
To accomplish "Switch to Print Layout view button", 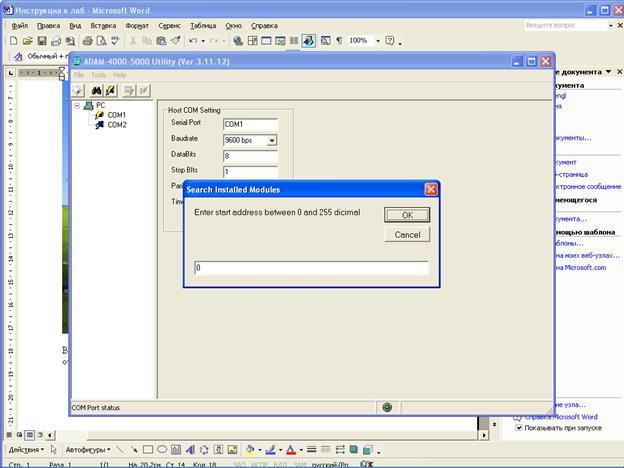I will [29, 435].
